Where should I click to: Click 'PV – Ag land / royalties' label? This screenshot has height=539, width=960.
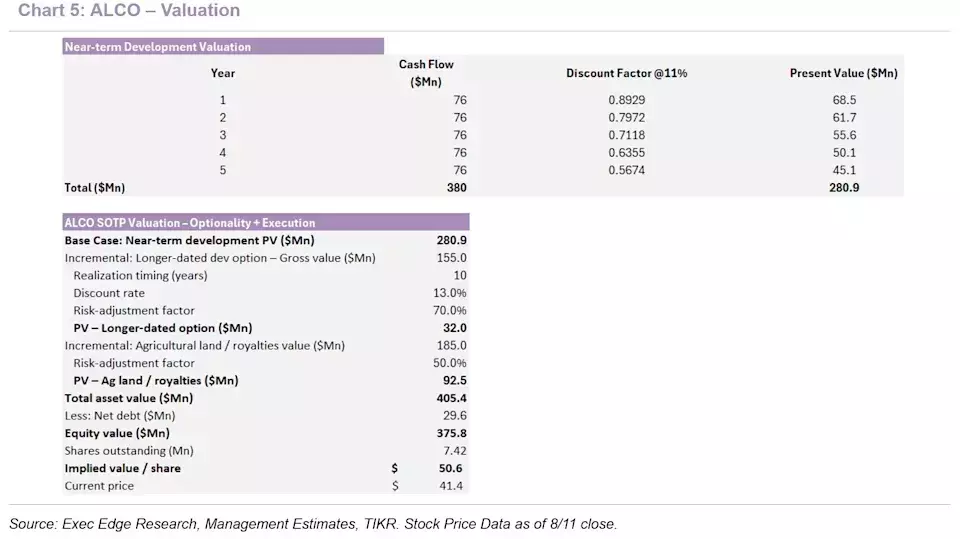point(156,381)
